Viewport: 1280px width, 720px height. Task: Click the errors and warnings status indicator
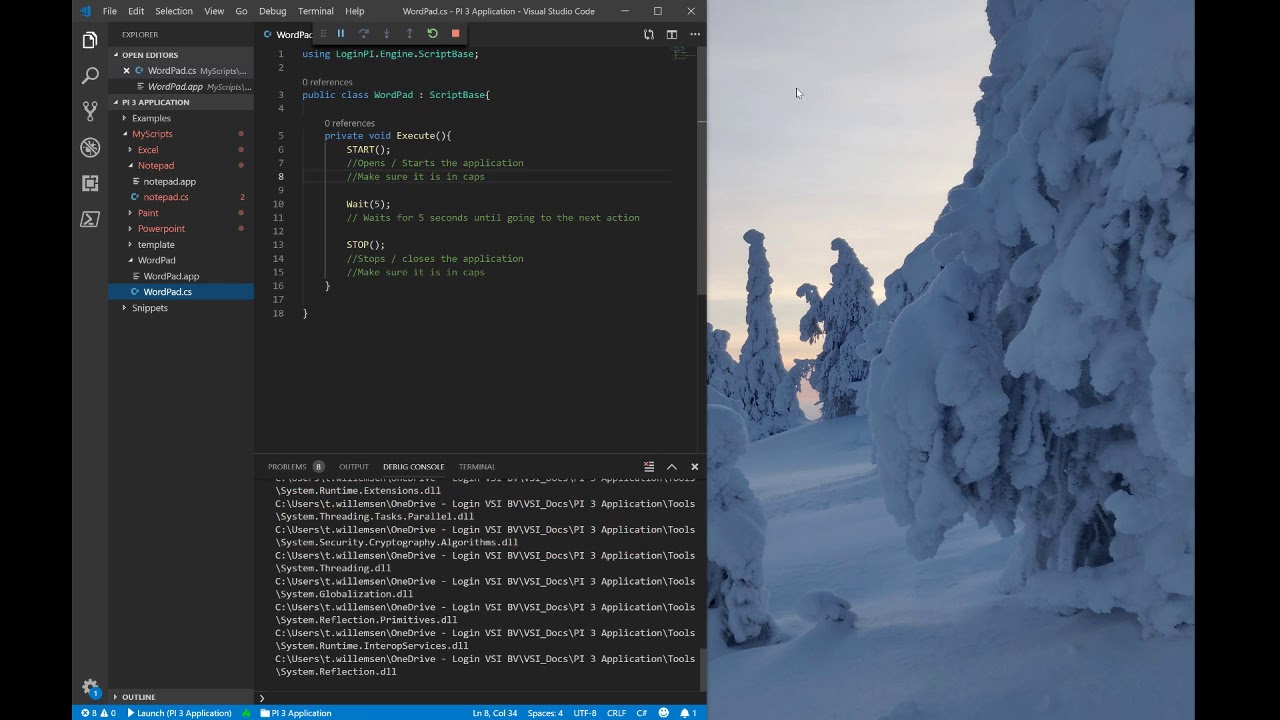[98, 713]
